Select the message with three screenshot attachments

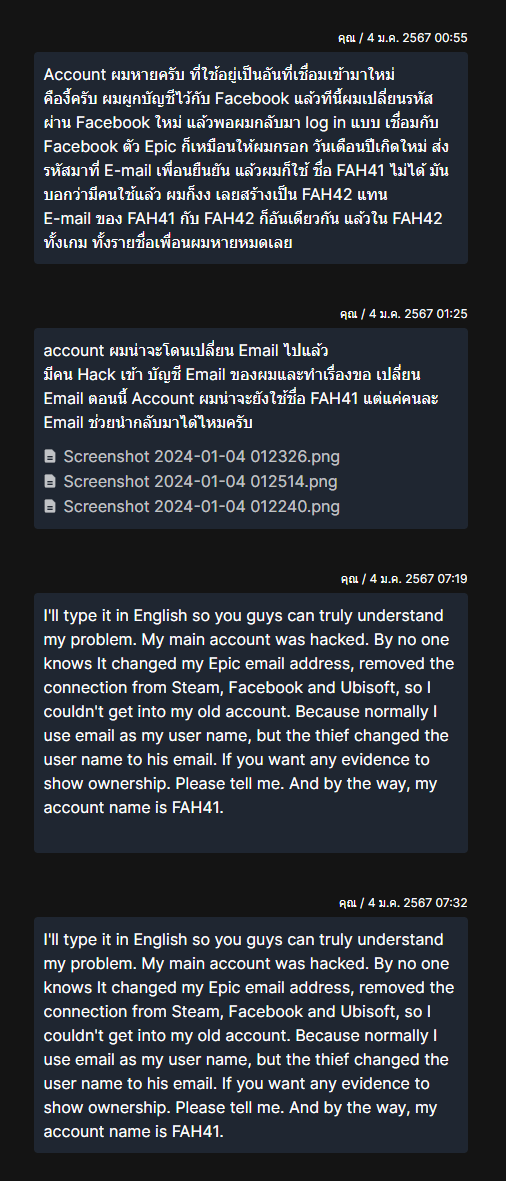251,429
